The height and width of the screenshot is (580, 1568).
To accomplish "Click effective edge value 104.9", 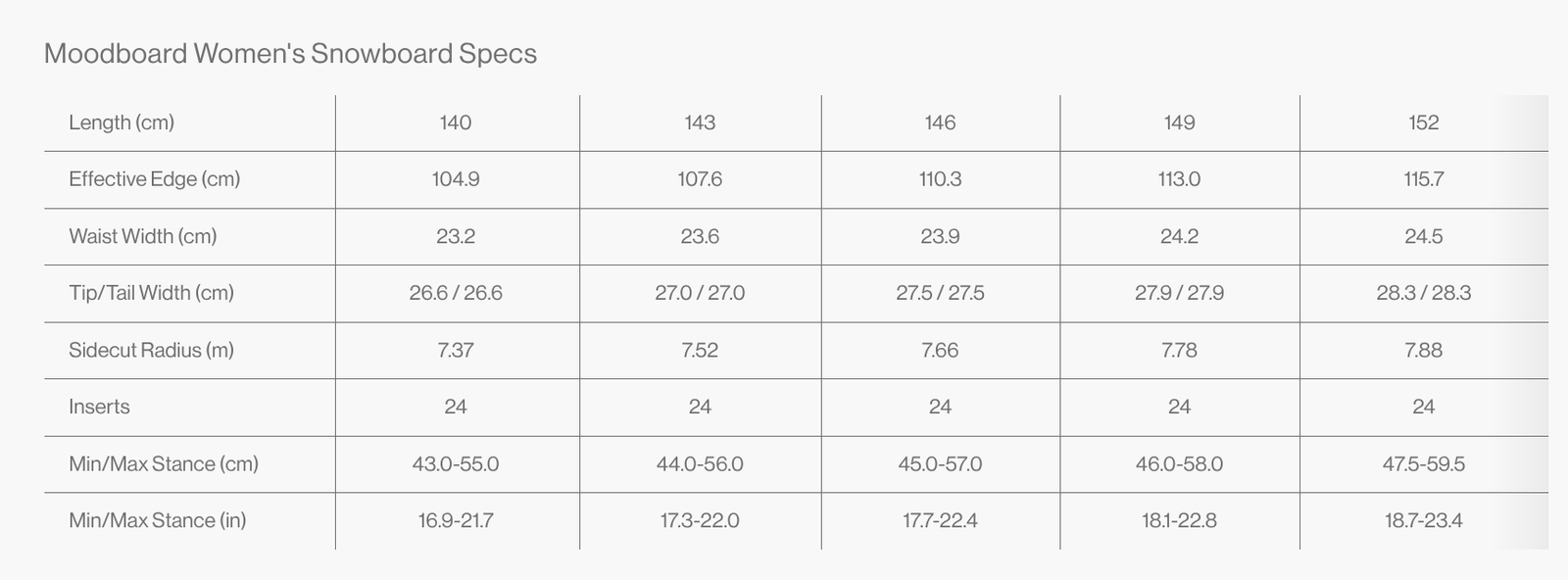I will [x=456, y=179].
